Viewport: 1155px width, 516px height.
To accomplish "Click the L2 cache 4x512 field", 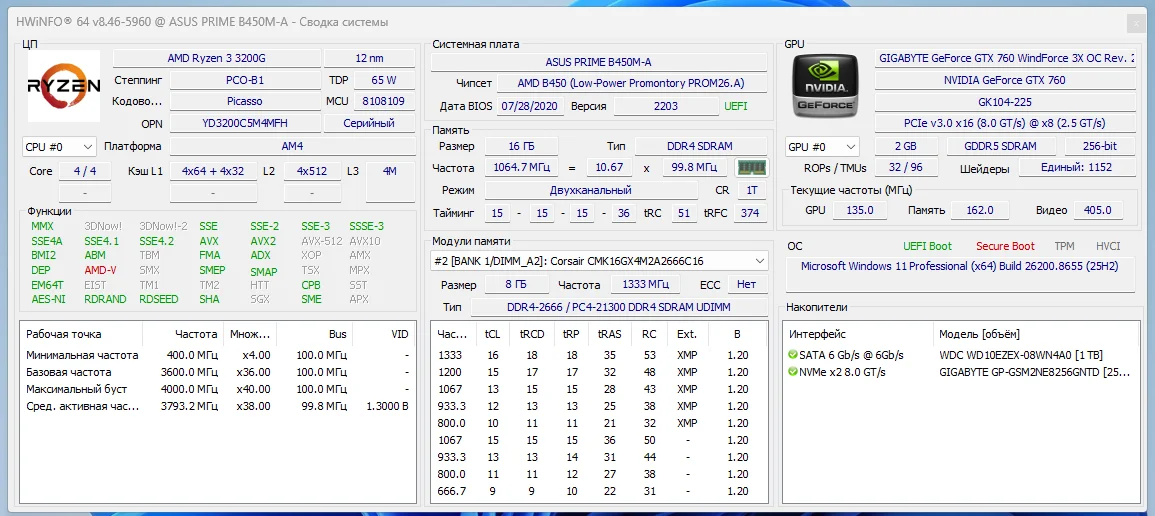I will point(312,171).
